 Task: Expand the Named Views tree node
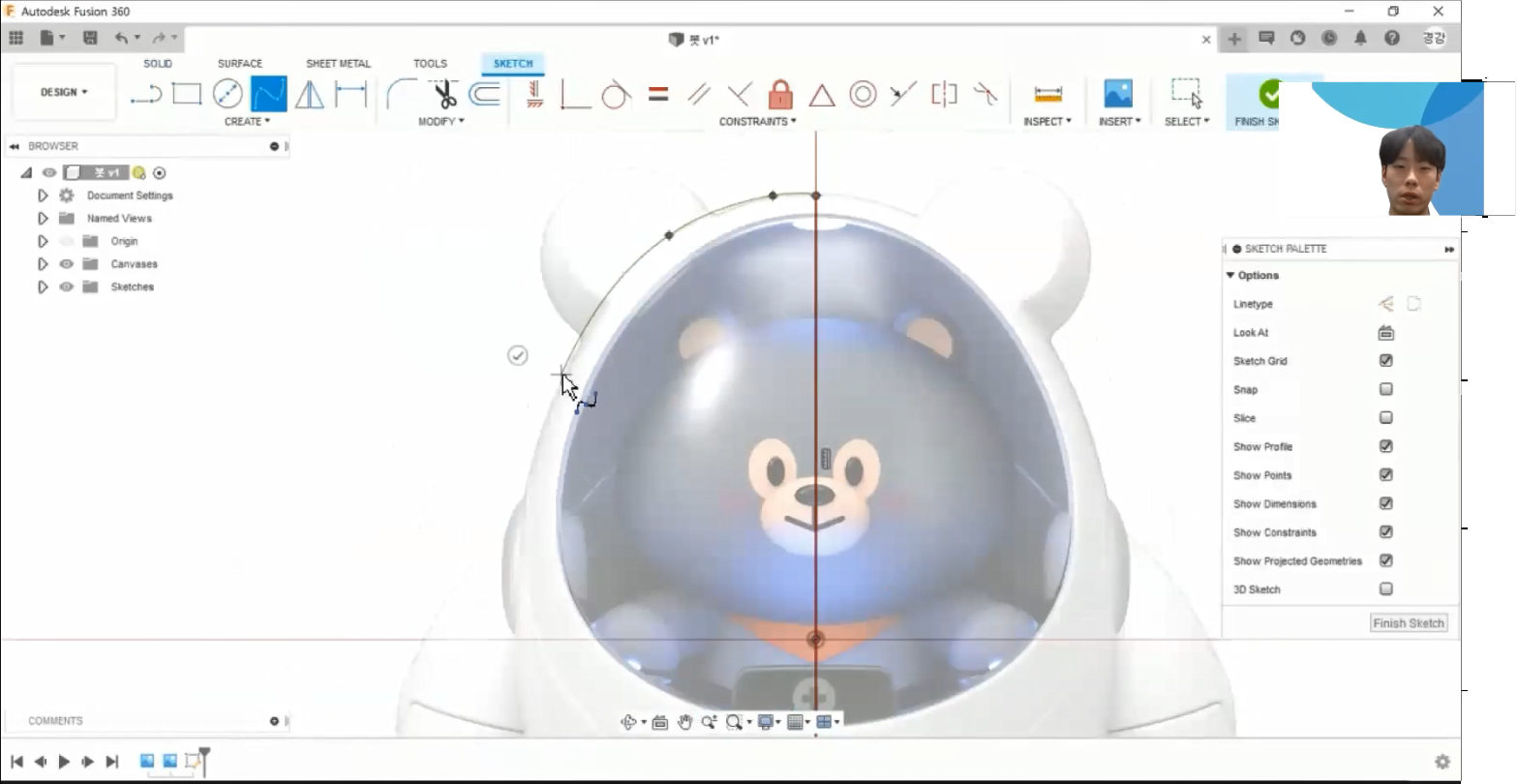click(43, 219)
